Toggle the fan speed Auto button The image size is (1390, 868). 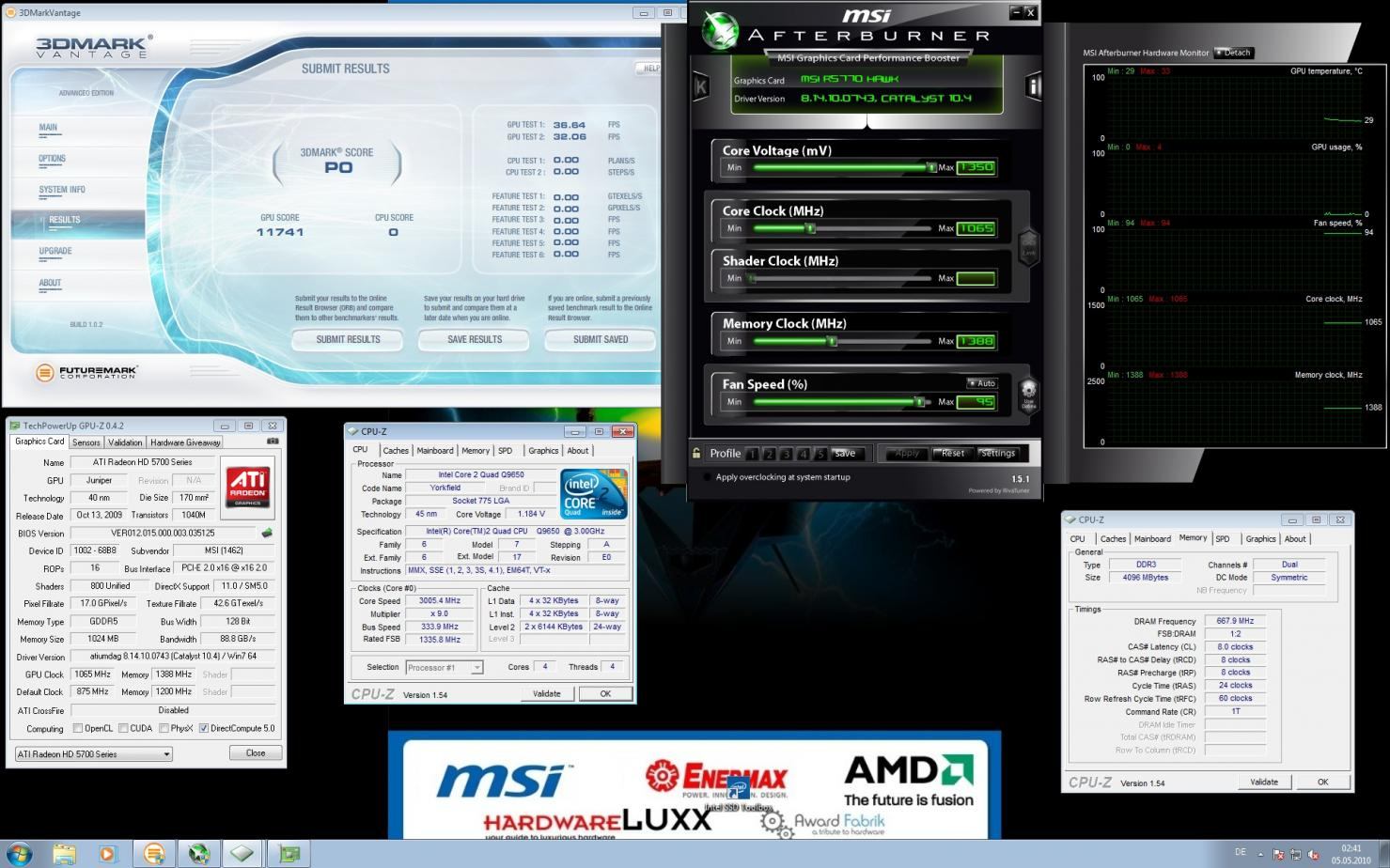pyautogui.click(x=982, y=383)
